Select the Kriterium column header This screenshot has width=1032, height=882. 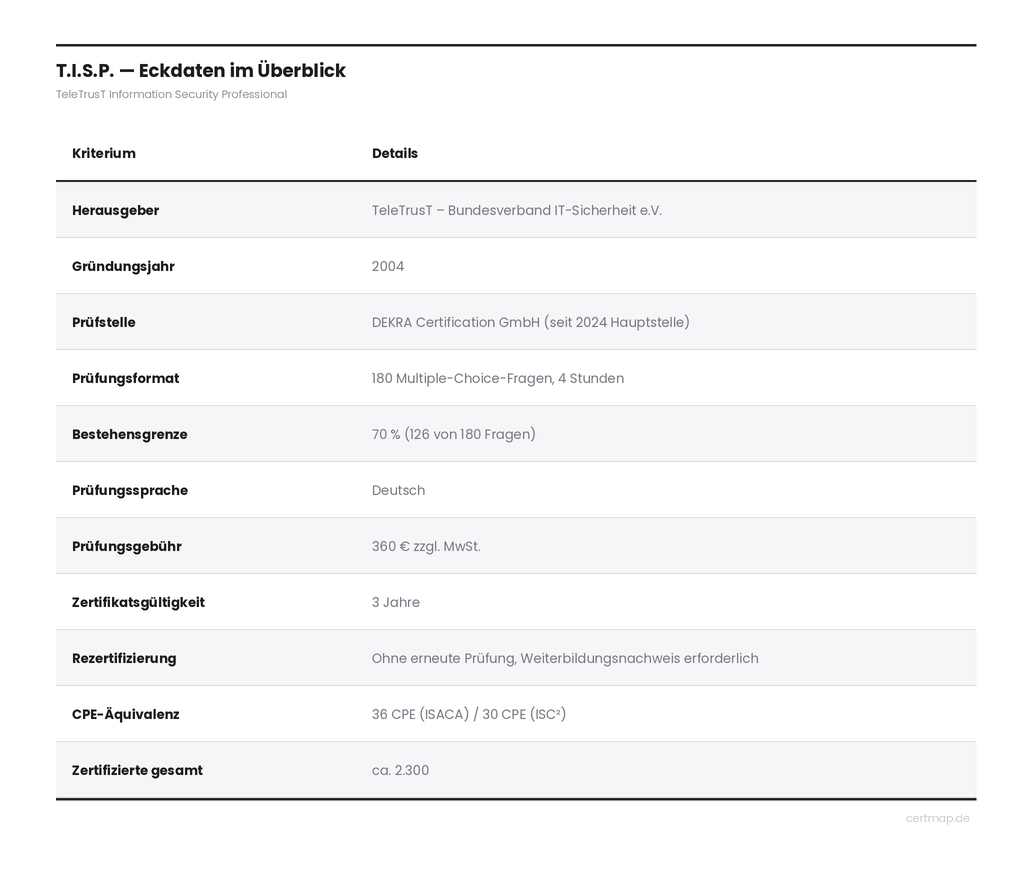click(104, 153)
